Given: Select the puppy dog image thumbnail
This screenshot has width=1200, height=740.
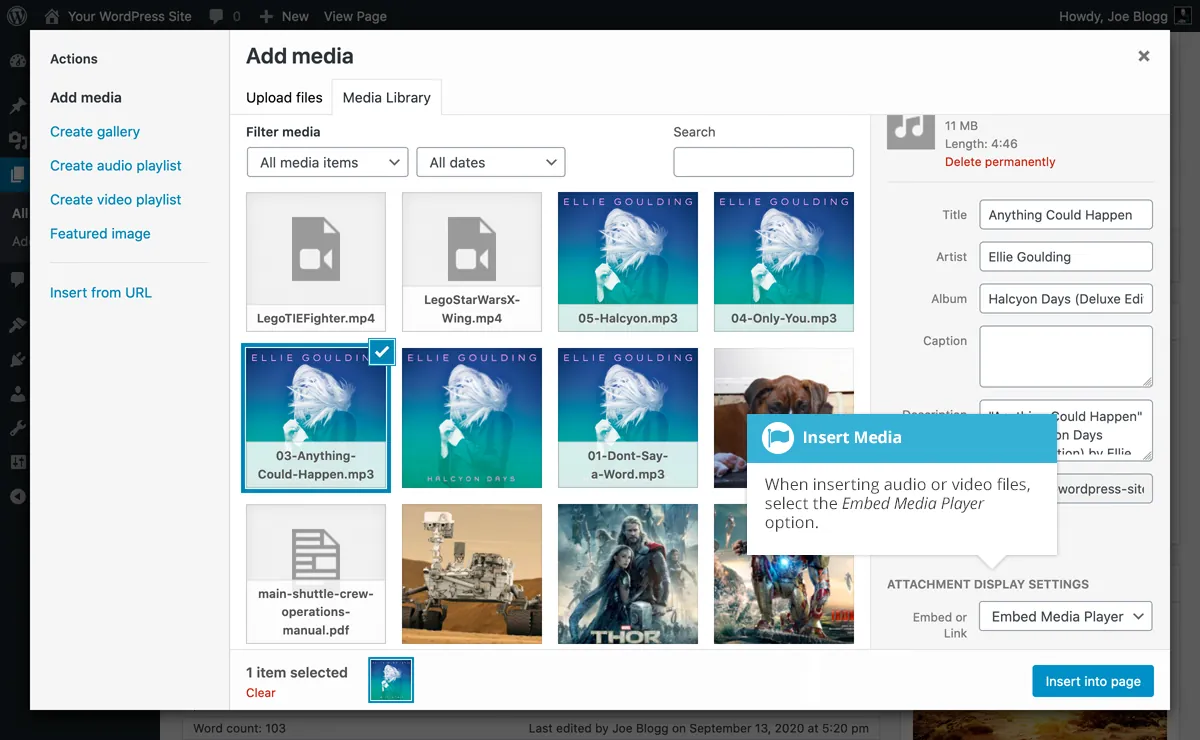Looking at the screenshot, I should tap(784, 380).
